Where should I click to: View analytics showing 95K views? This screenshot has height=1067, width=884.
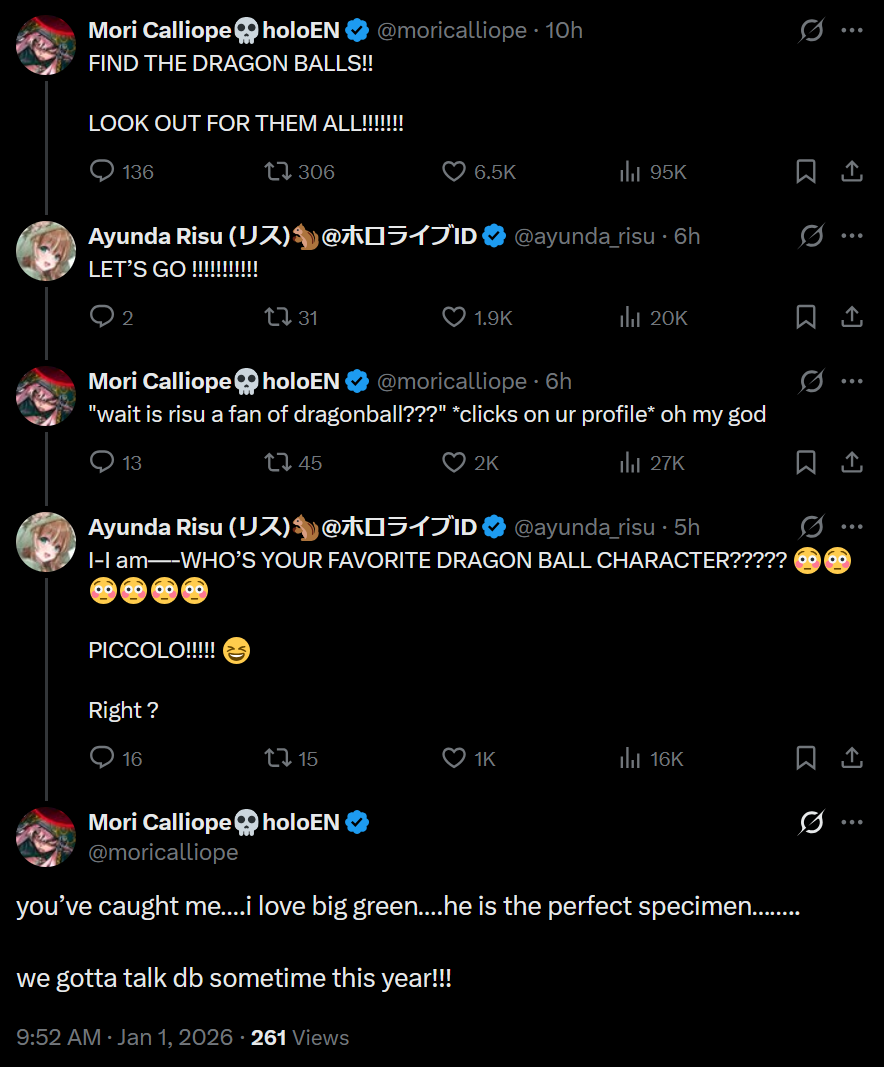(630, 172)
